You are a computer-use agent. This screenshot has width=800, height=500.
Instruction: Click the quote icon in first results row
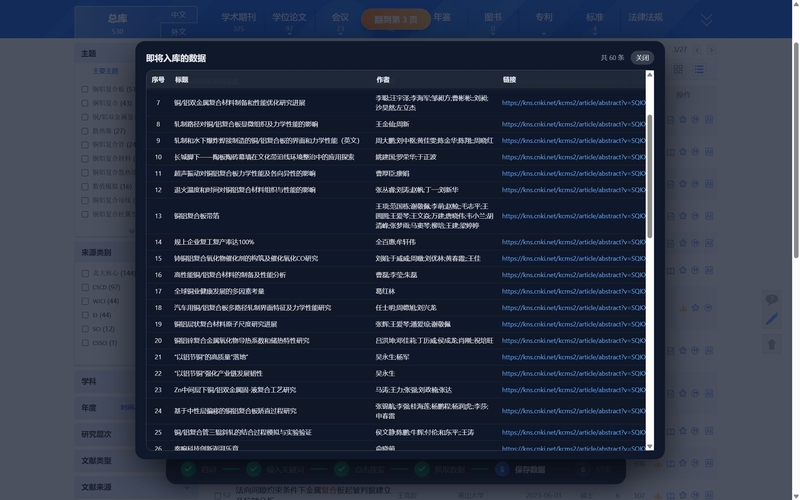click(x=695, y=119)
